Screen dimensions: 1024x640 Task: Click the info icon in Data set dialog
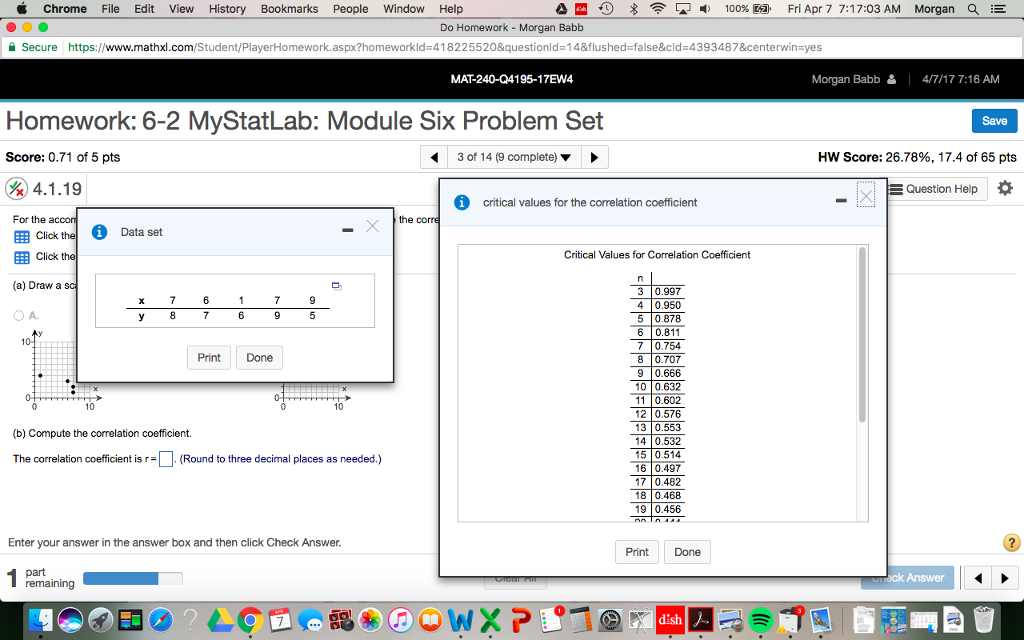coord(99,232)
